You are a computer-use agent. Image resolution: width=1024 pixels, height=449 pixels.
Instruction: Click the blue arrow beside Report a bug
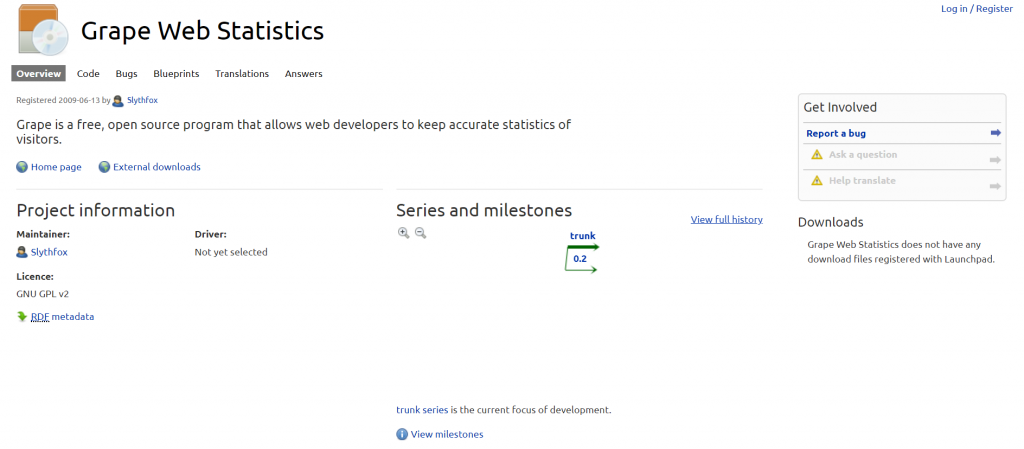(995, 133)
